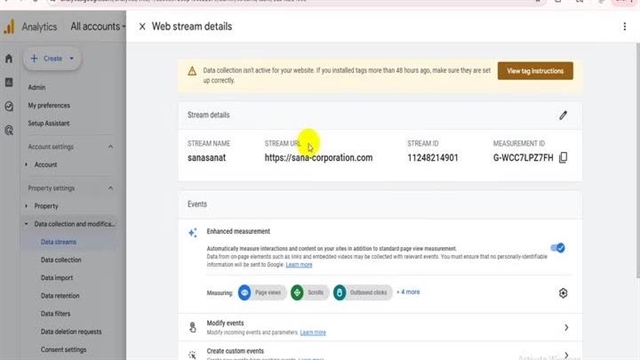This screenshot has height=360, width=640.
Task: Open the Explore icon in sidebar
Action: coord(9,107)
